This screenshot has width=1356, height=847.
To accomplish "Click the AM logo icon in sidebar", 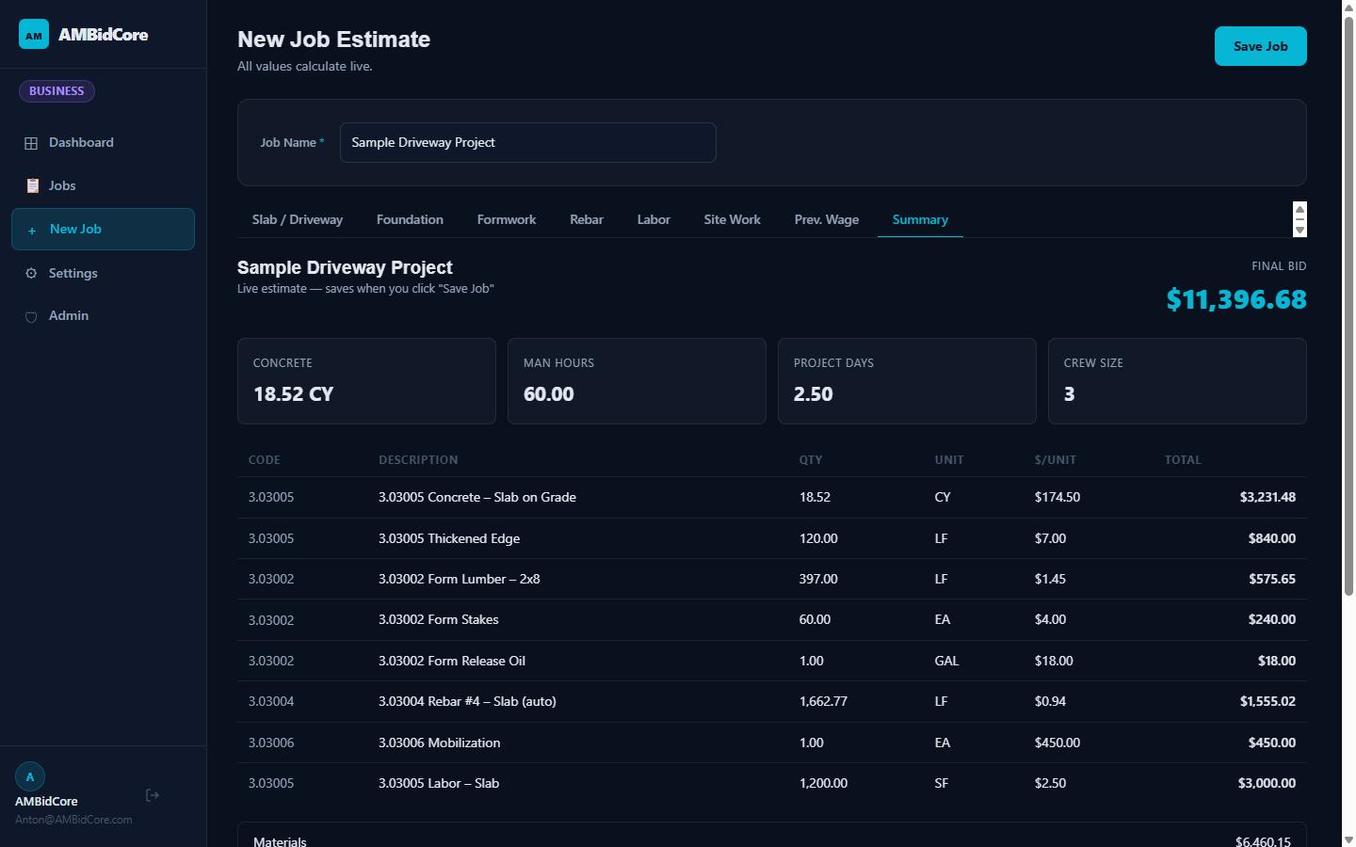I will (33, 34).
